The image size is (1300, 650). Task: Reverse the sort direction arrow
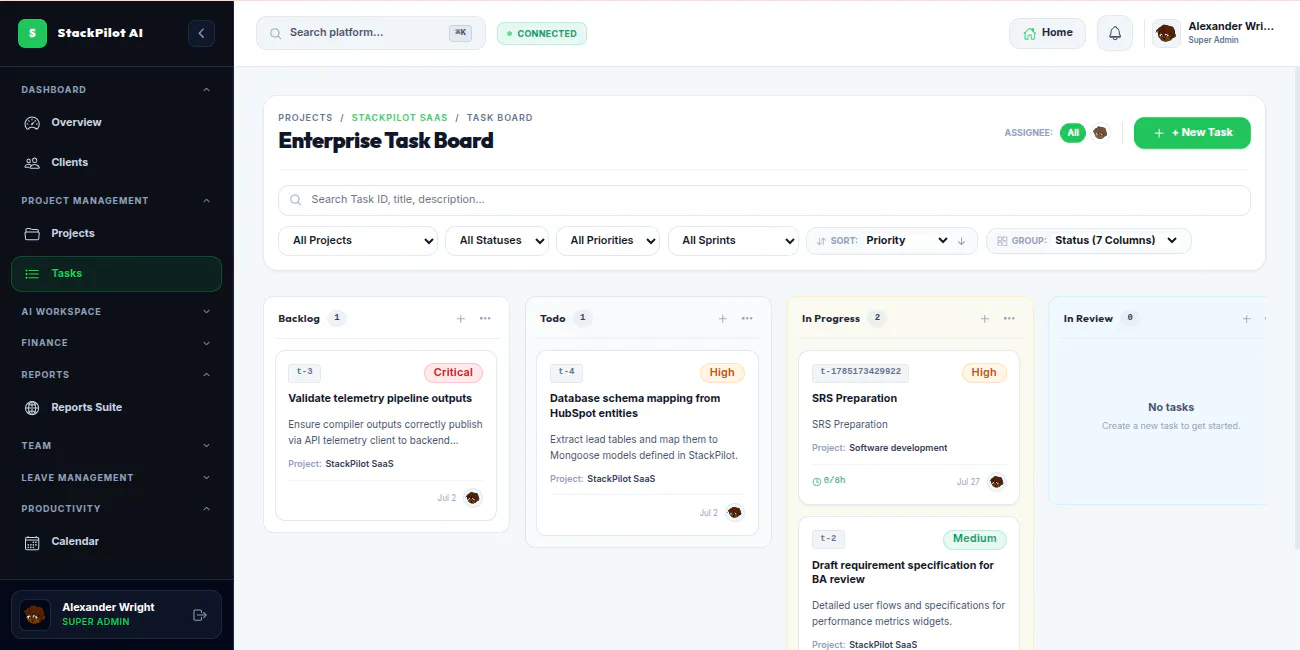961,241
